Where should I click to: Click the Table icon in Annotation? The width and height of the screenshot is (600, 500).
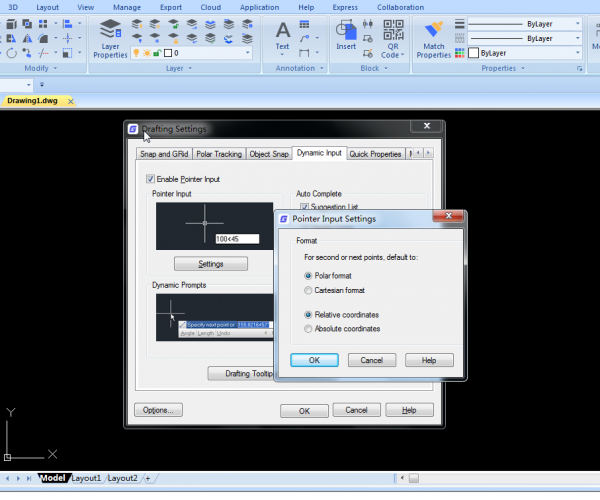304,24
